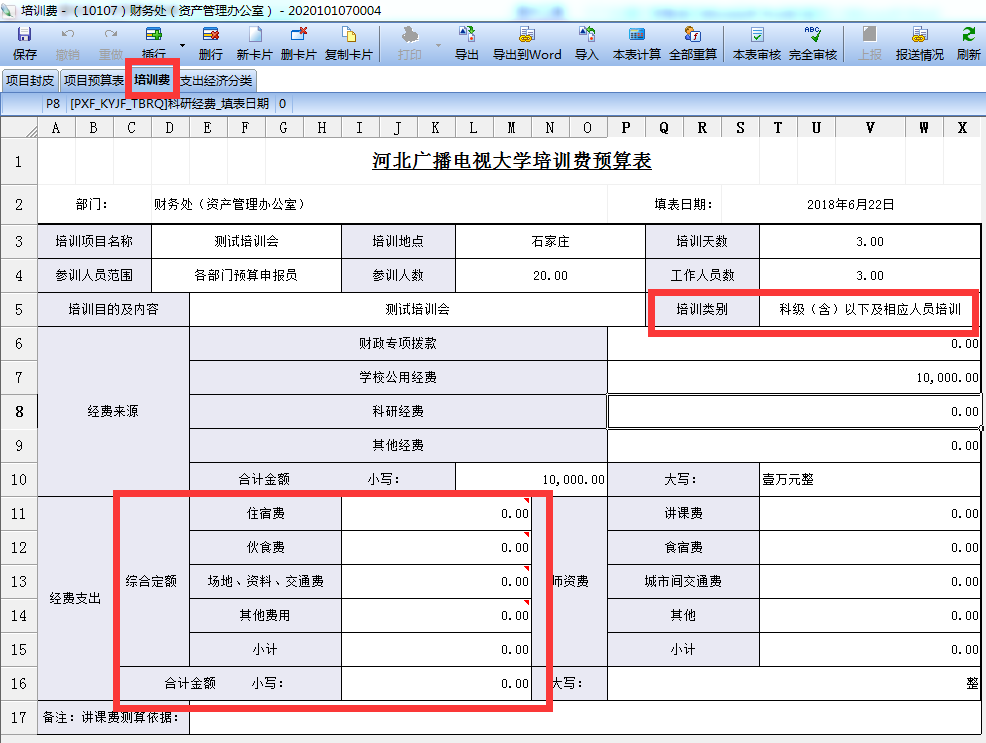
Task: Run 本表计算 table calculation
Action: click(x=636, y=43)
